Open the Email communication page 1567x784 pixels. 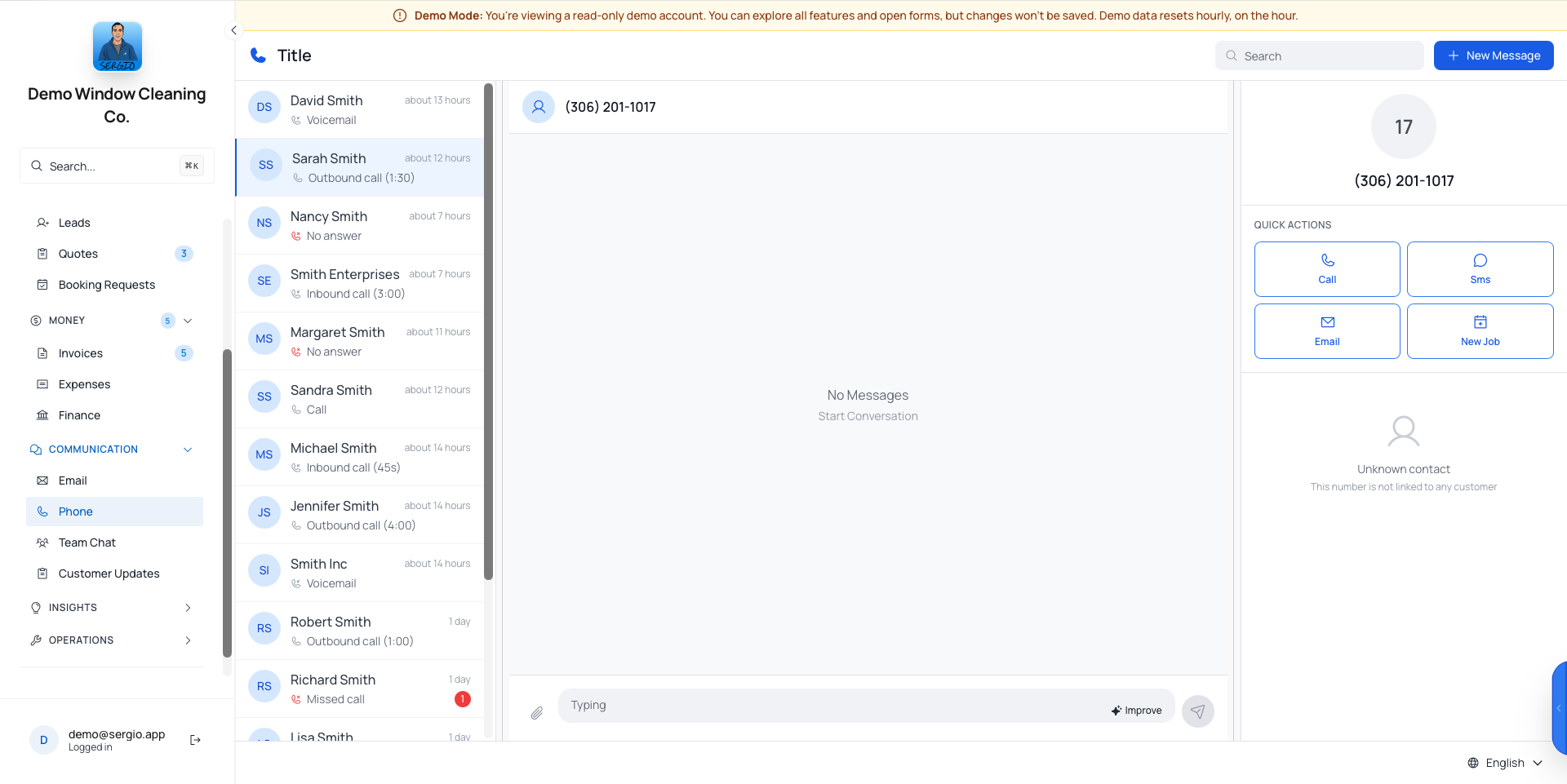[x=114, y=481]
